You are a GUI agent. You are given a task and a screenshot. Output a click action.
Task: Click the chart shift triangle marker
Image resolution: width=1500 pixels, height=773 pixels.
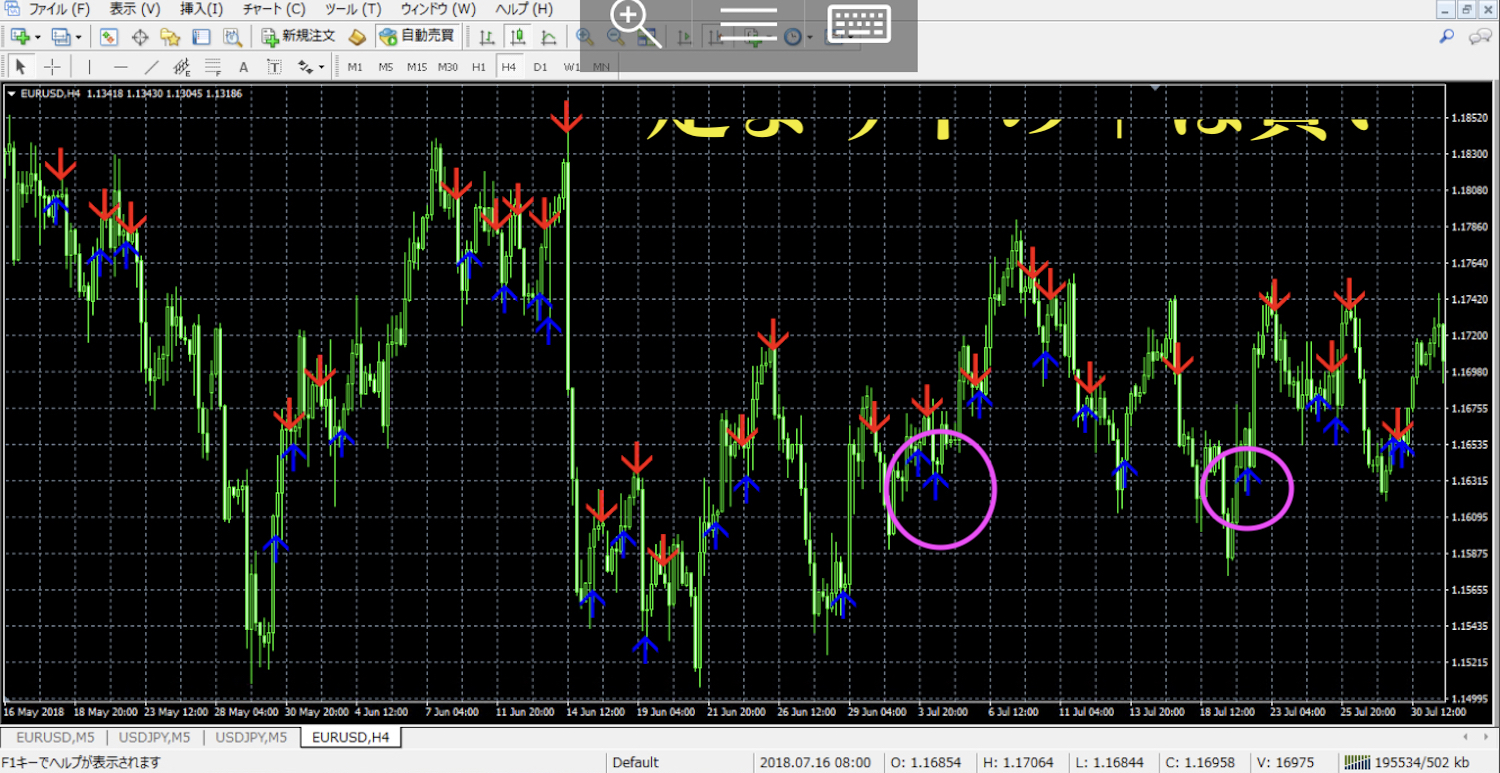click(x=1156, y=89)
